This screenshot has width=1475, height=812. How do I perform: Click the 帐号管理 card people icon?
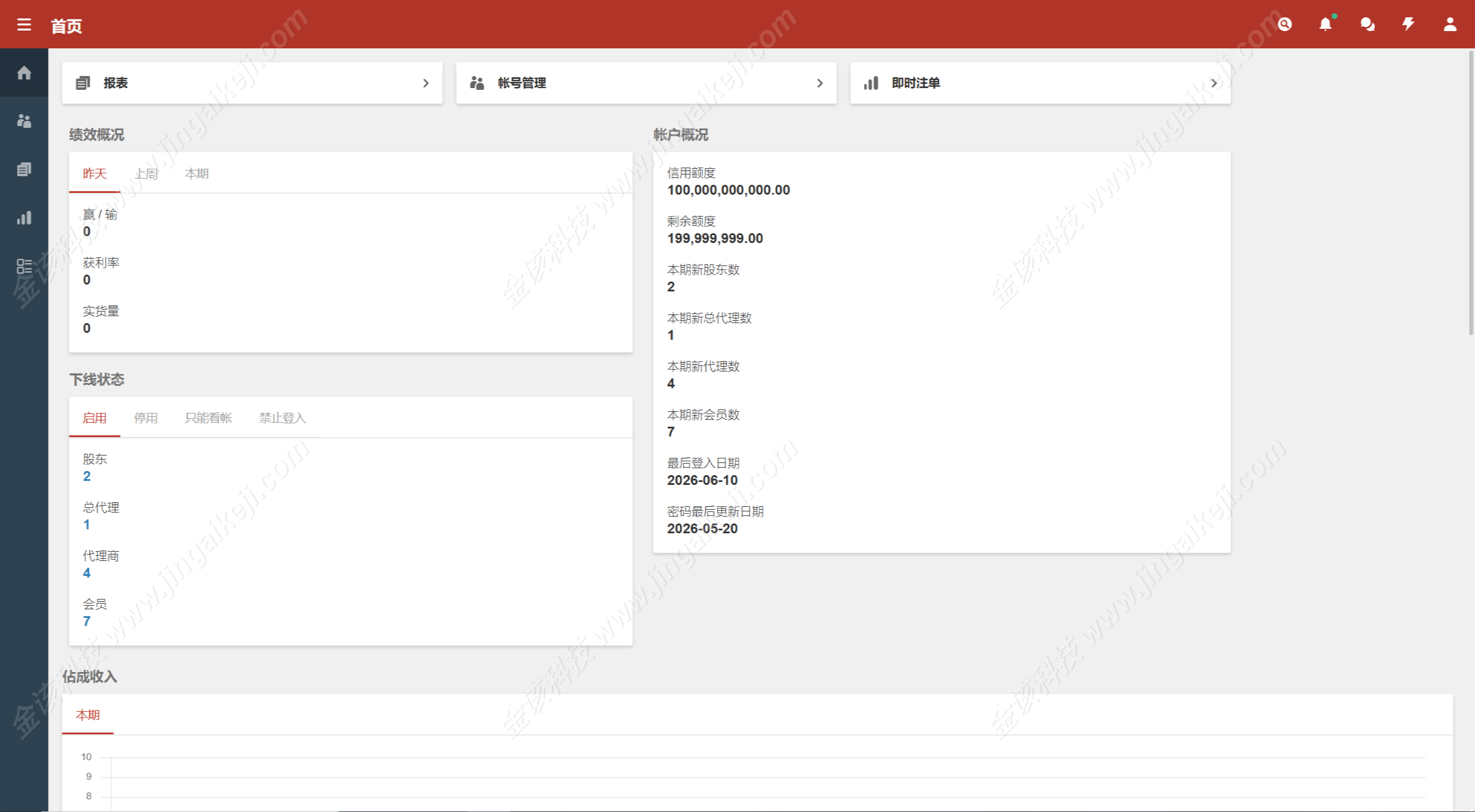477,83
